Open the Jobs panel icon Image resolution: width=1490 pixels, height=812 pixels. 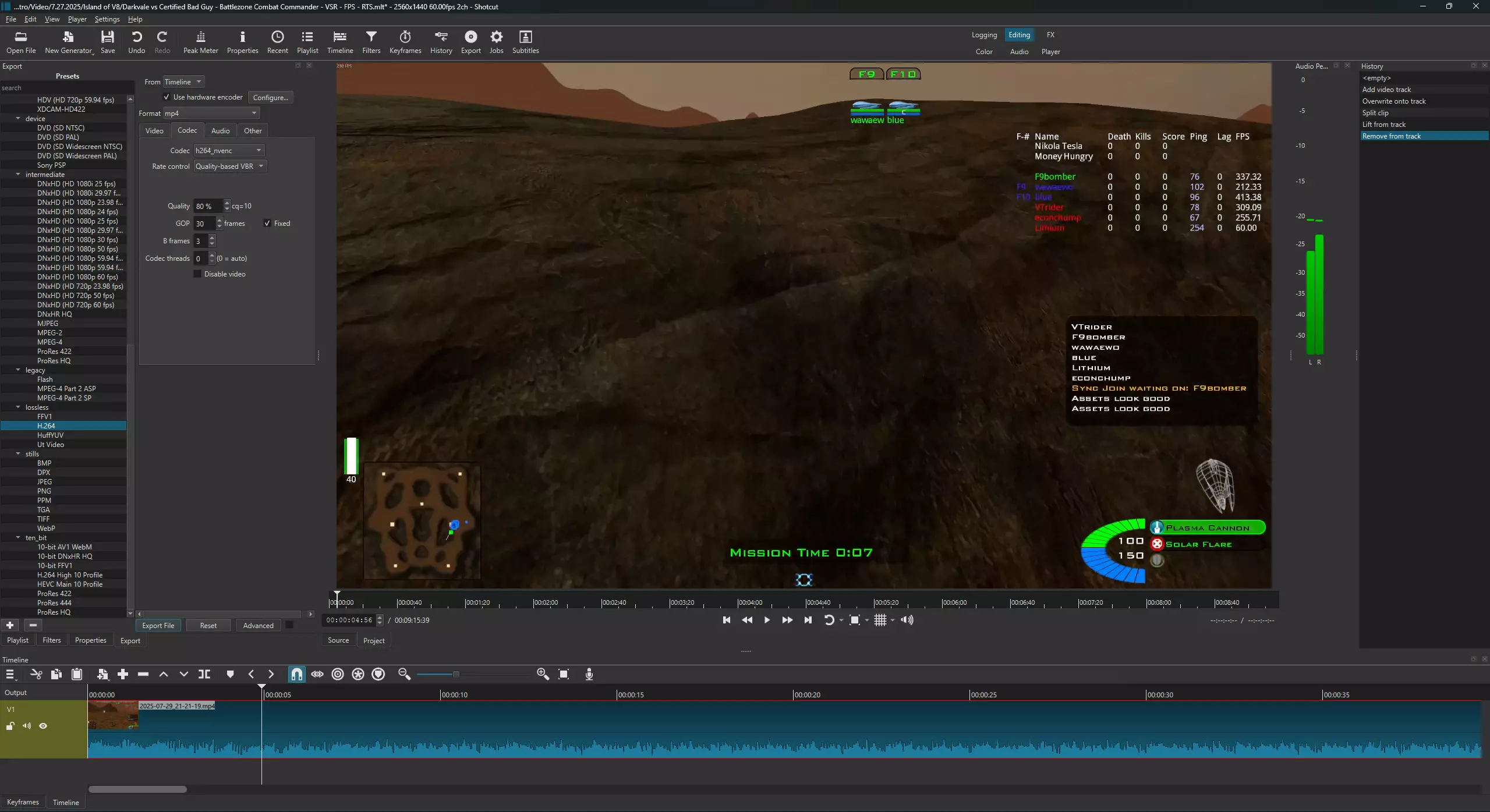point(496,42)
